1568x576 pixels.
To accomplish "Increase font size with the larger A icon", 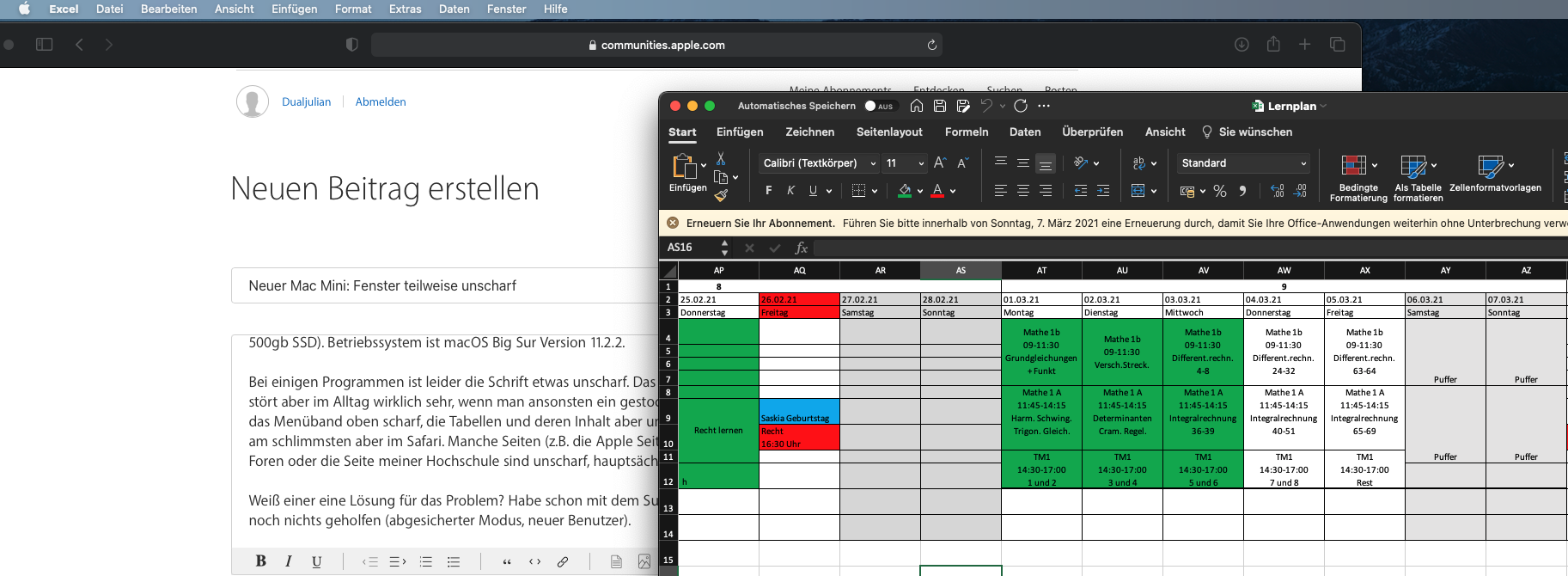I will (x=939, y=162).
